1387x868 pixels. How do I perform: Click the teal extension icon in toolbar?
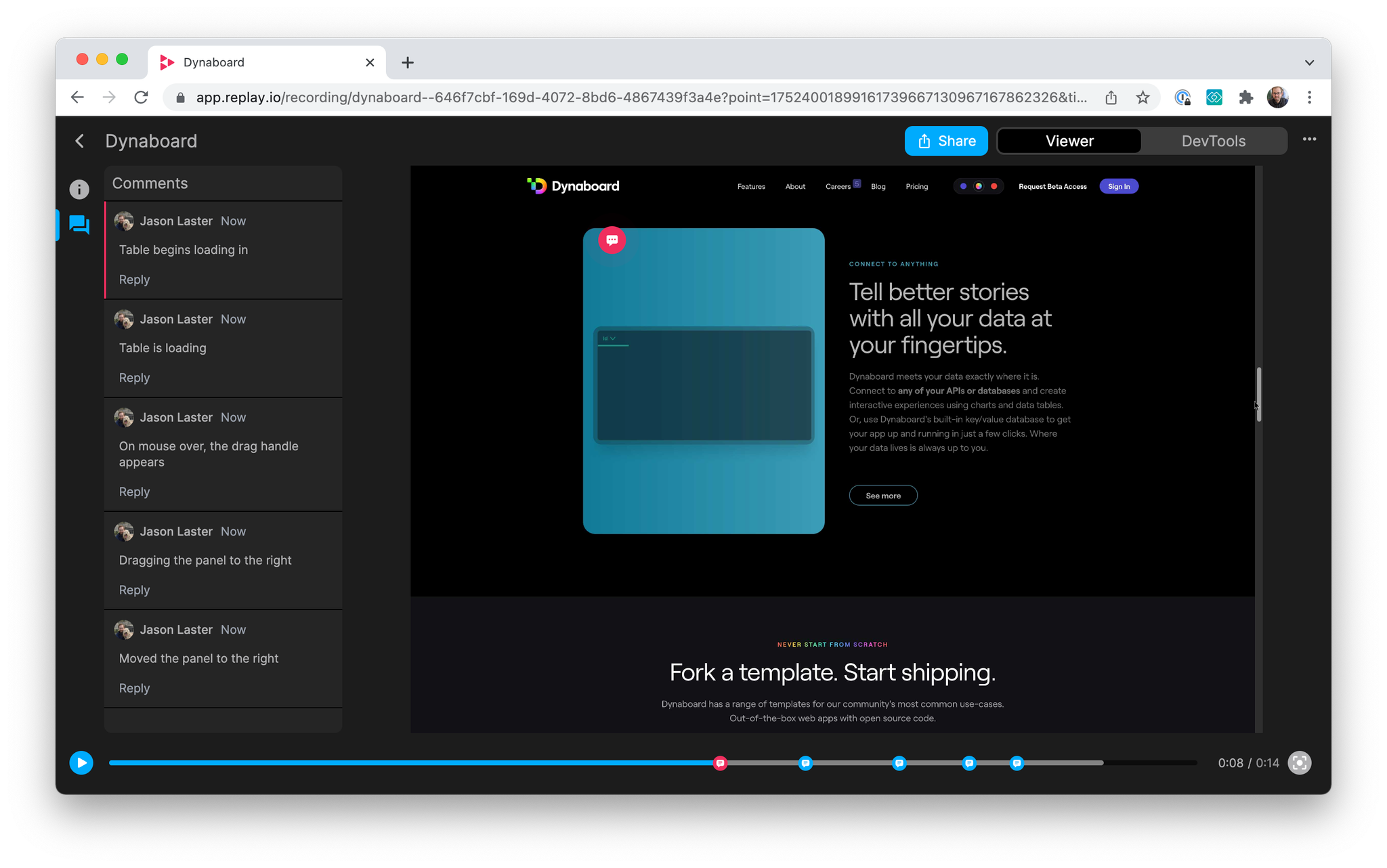[1214, 97]
